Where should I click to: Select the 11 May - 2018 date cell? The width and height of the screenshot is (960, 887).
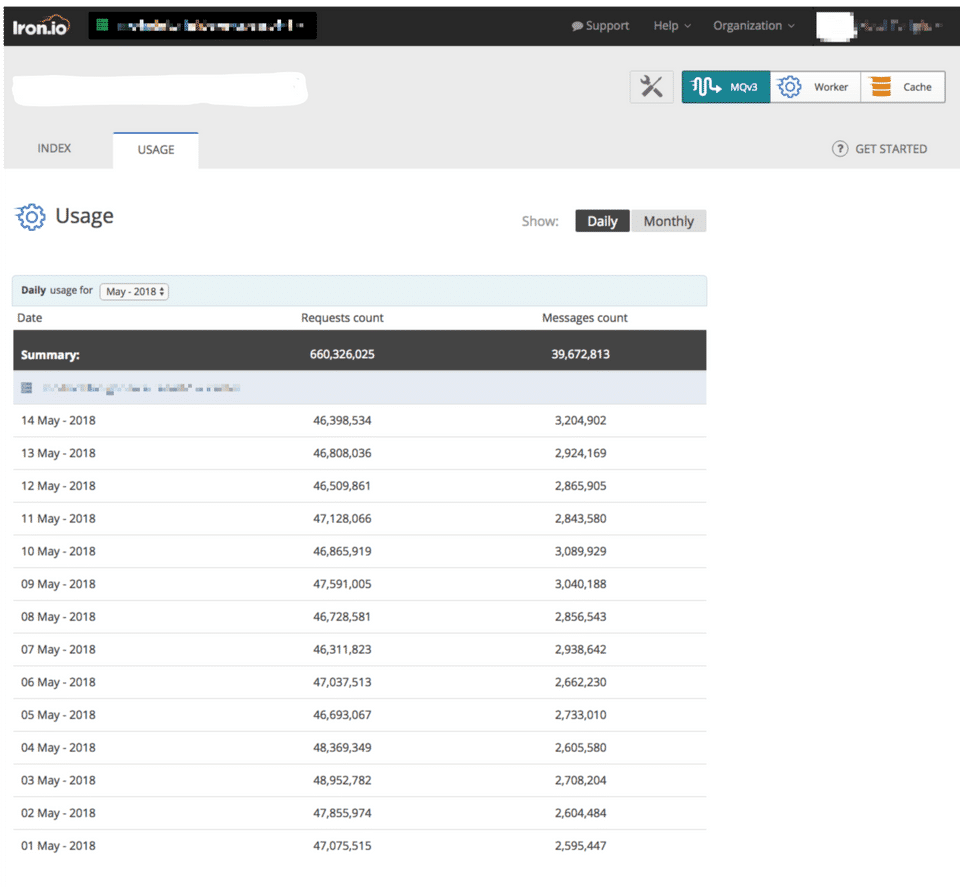[x=58, y=518]
